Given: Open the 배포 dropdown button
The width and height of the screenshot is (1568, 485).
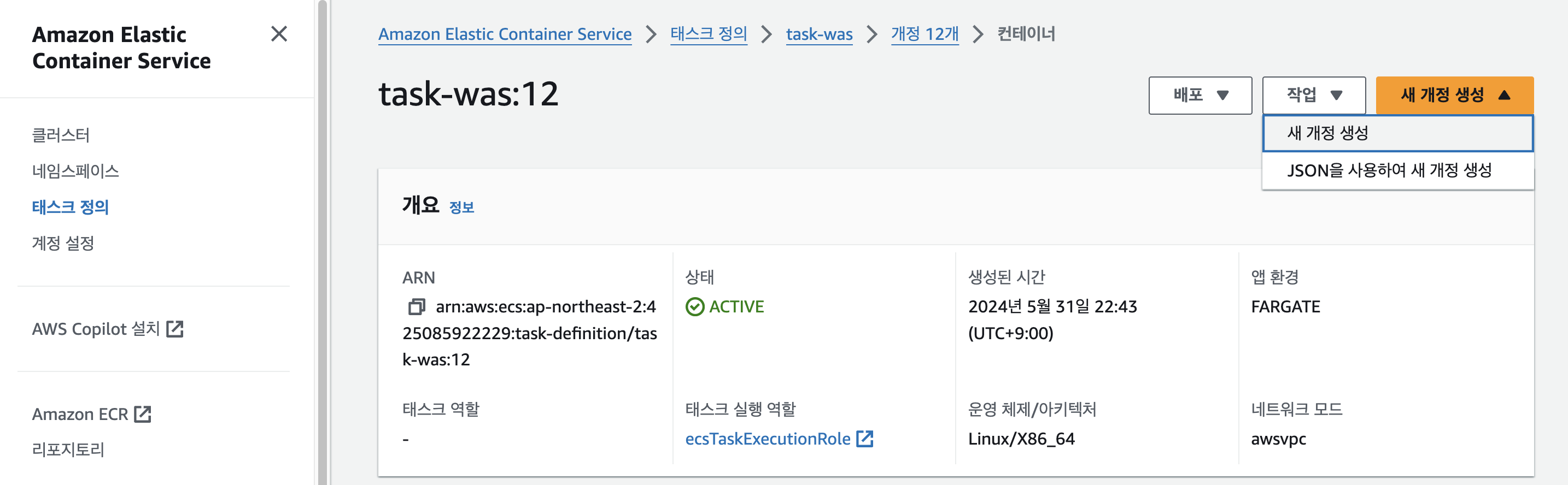Looking at the screenshot, I should [1200, 96].
